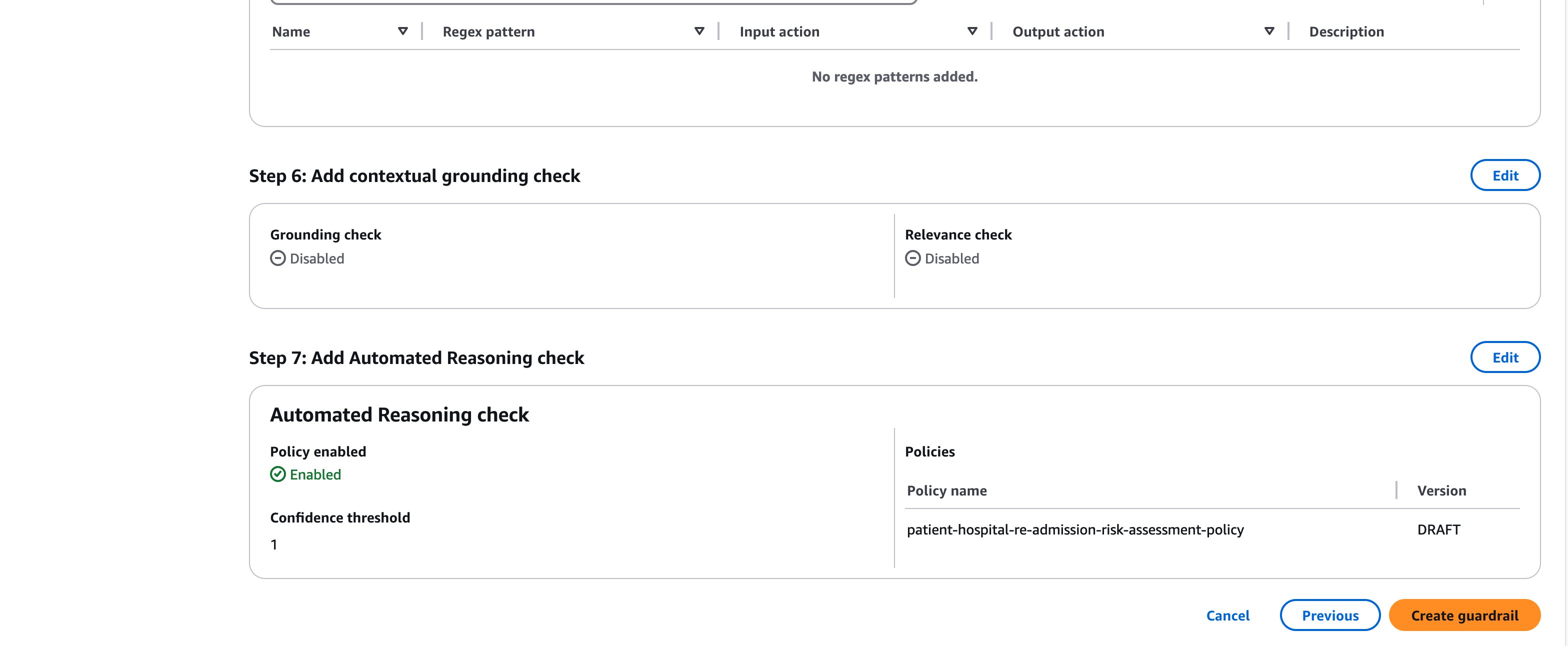Click Grounding check disabled status icon
This screenshot has width=1568, height=646.
tap(277, 259)
